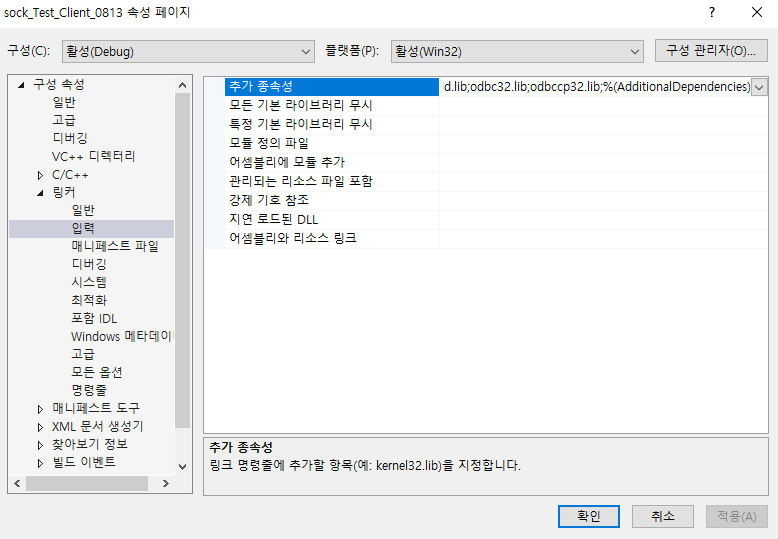Screen dimensions: 778x539
Task: Select 매니페스트 파일 under 링커
Action: (x=115, y=246)
